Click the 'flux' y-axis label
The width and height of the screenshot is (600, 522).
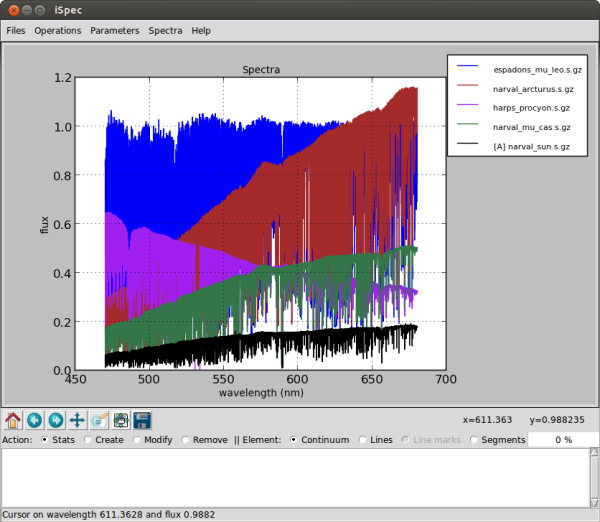pyautogui.click(x=44, y=225)
